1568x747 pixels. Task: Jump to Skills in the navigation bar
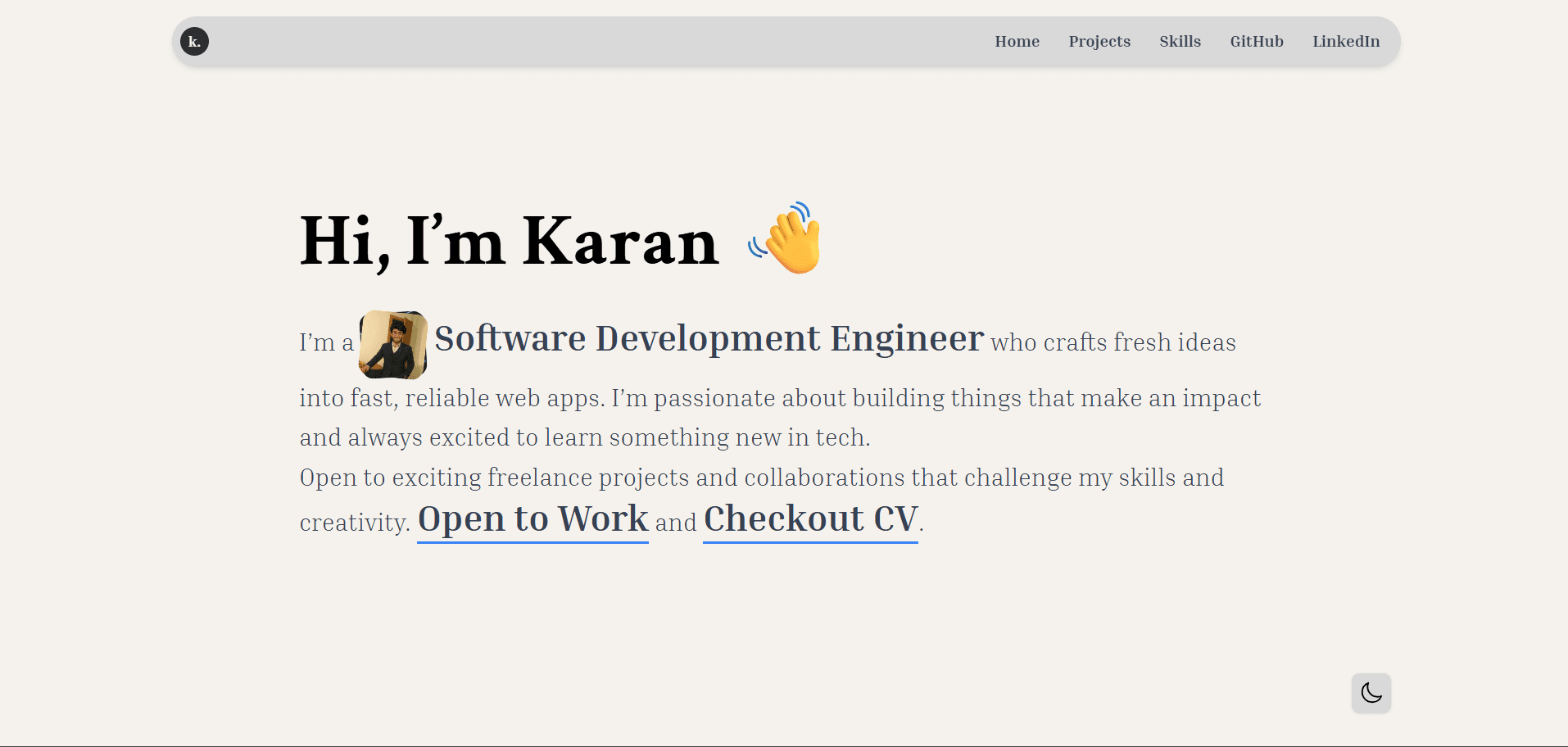pos(1180,42)
